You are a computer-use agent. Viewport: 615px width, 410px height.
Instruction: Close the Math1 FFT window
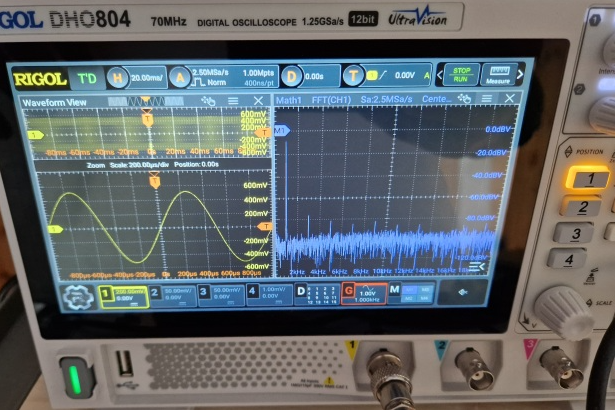coord(509,98)
